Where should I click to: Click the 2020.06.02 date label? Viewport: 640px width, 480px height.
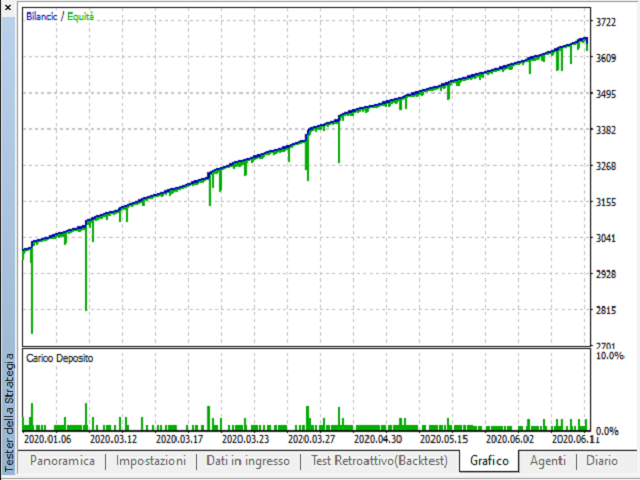point(510,440)
